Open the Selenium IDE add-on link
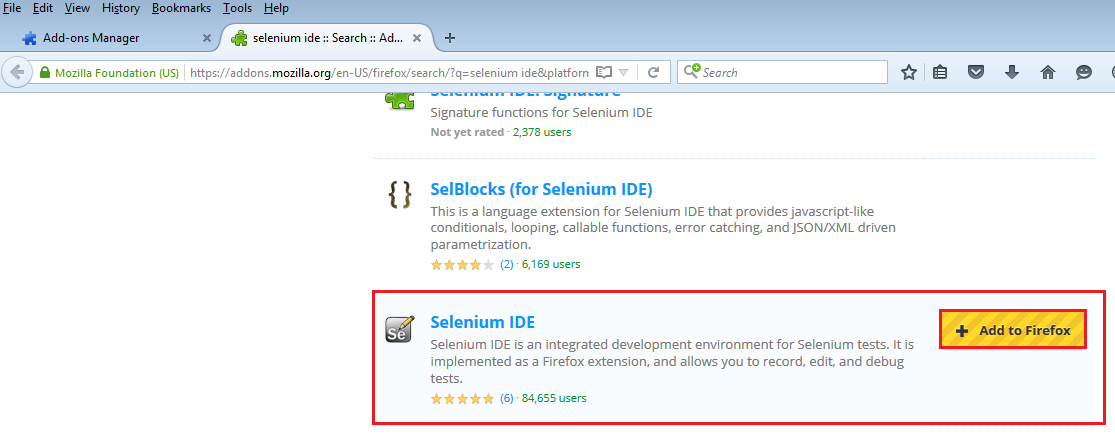 pyautogui.click(x=482, y=321)
